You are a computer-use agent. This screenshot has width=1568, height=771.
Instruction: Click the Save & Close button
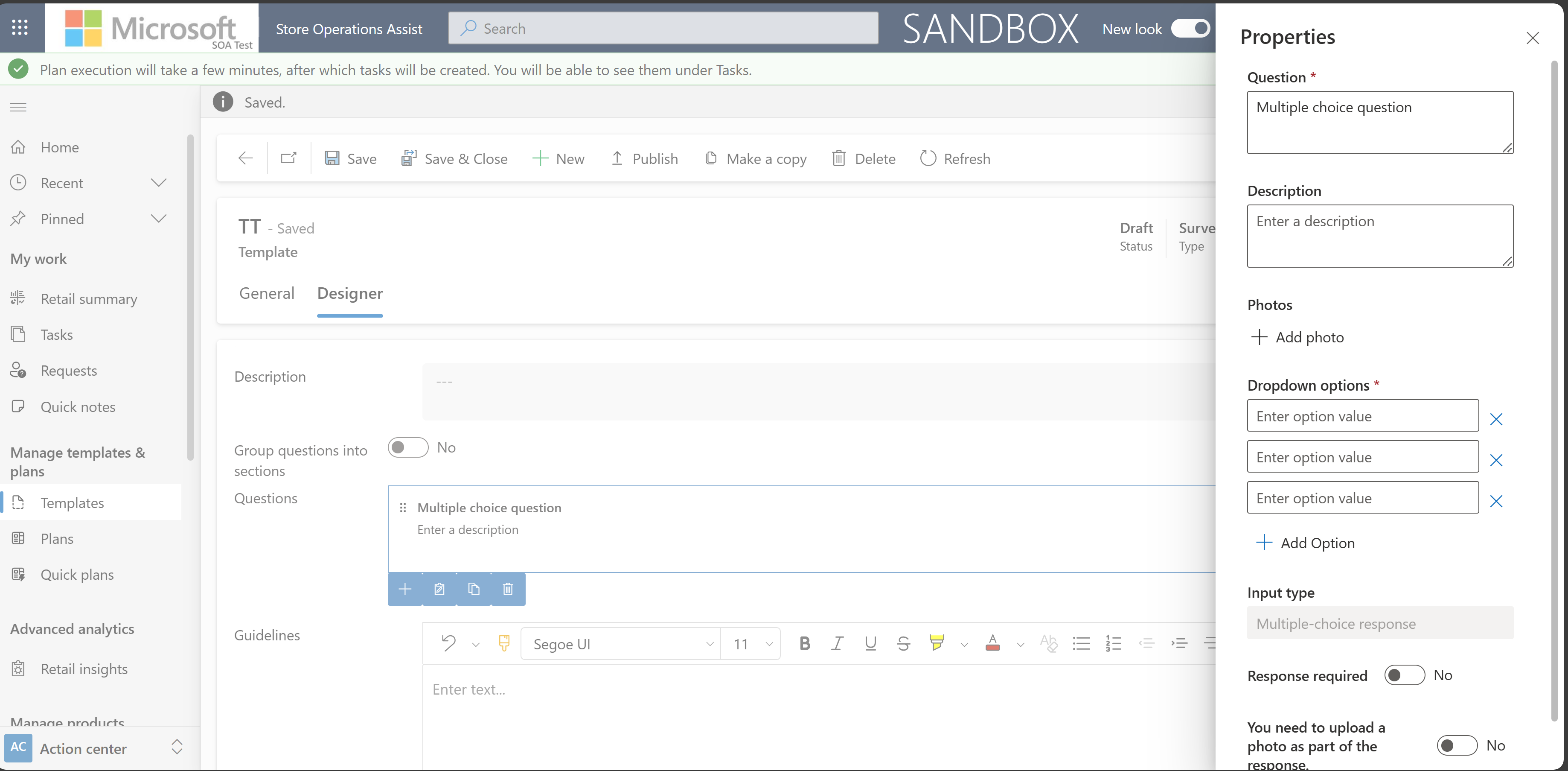455,158
